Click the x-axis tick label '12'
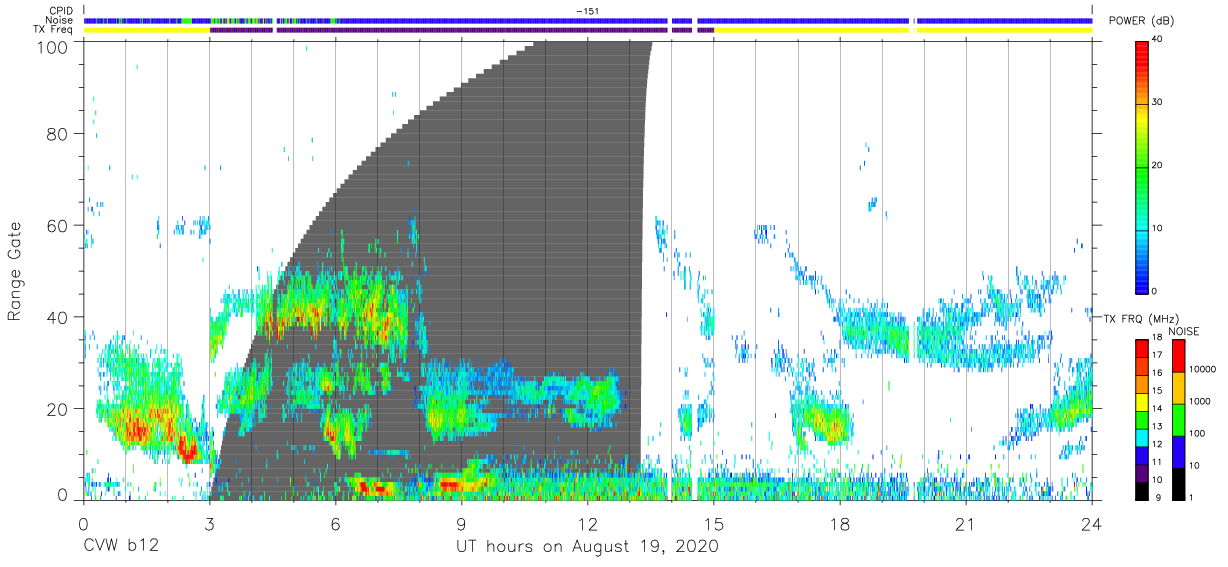This screenshot has height=567, width=1228. (x=587, y=524)
